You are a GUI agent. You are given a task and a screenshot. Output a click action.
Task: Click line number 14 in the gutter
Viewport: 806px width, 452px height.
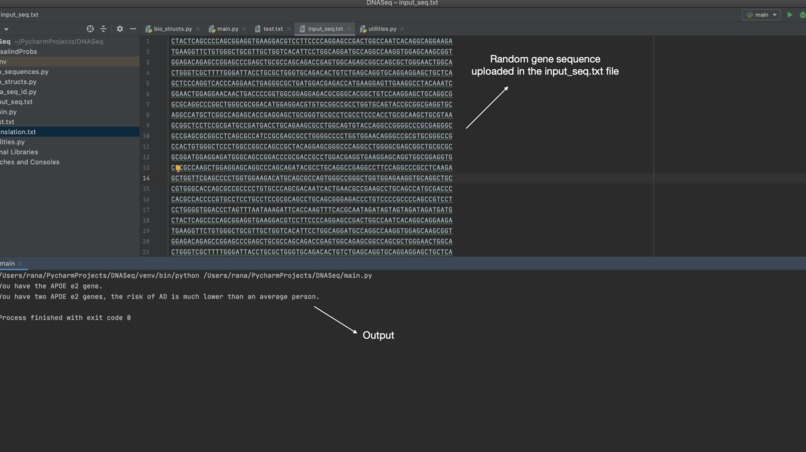coord(146,178)
